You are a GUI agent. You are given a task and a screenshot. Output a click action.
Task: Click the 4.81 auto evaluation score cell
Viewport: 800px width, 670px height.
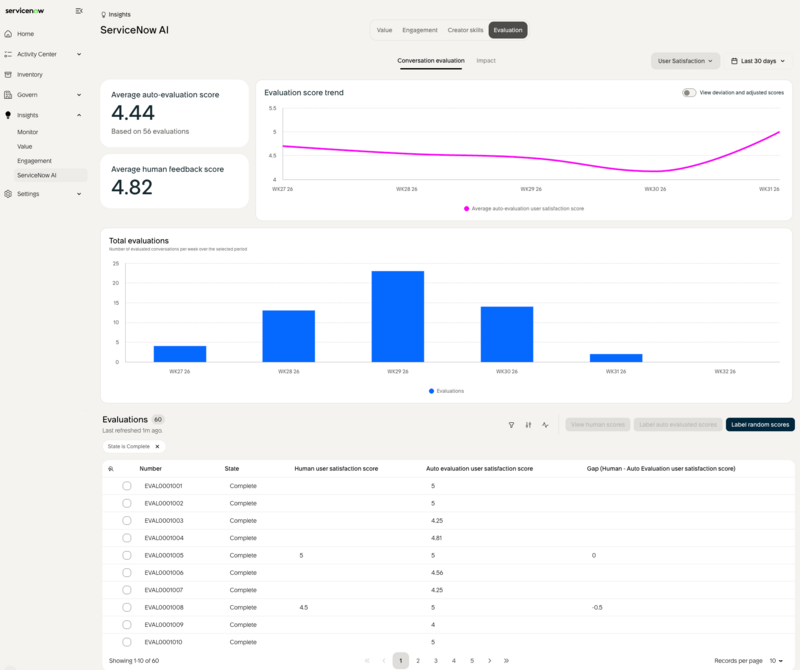click(436, 538)
